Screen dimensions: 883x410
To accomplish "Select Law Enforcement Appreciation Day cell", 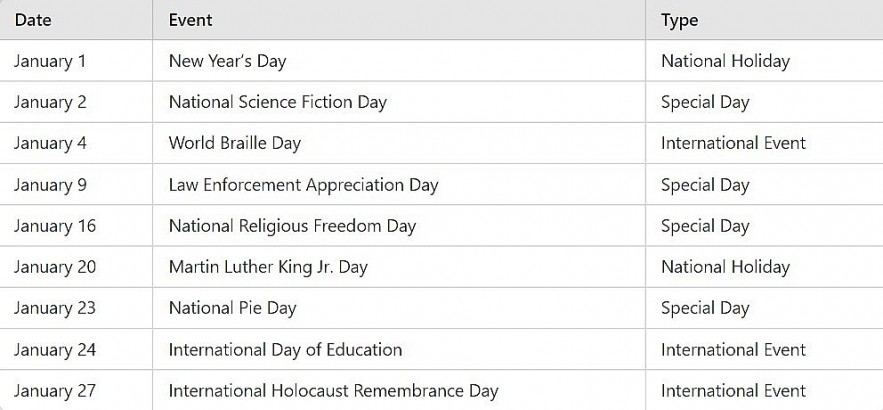I will point(303,185).
